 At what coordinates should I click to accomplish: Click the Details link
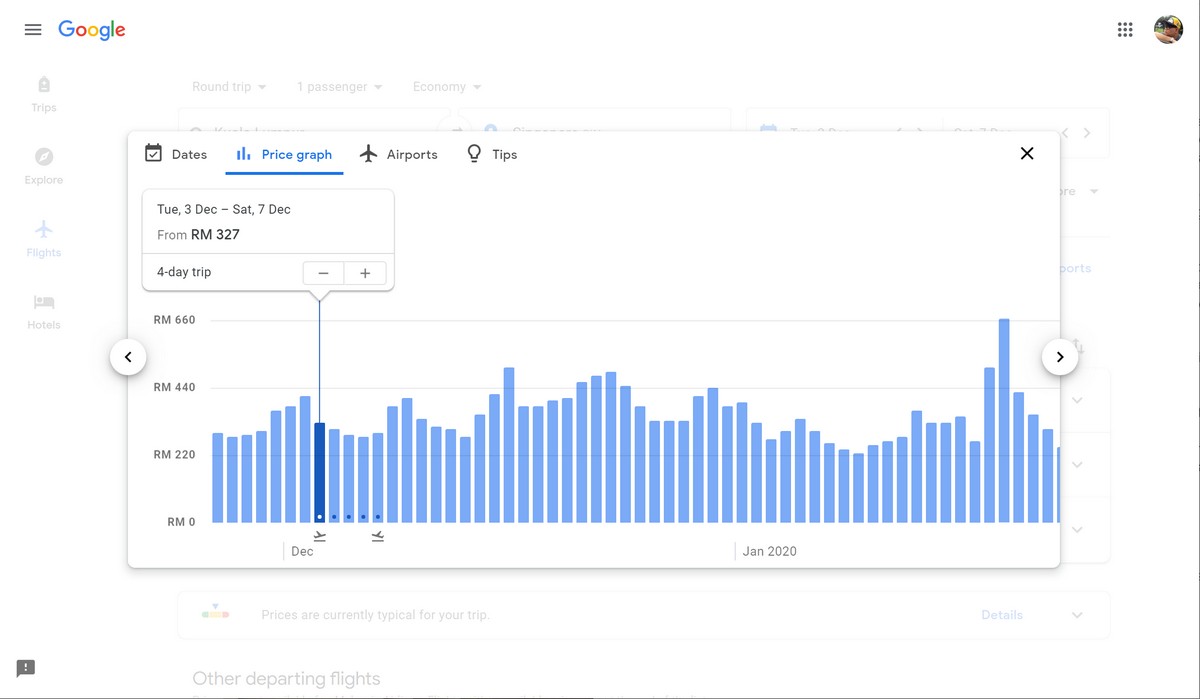[1002, 615]
